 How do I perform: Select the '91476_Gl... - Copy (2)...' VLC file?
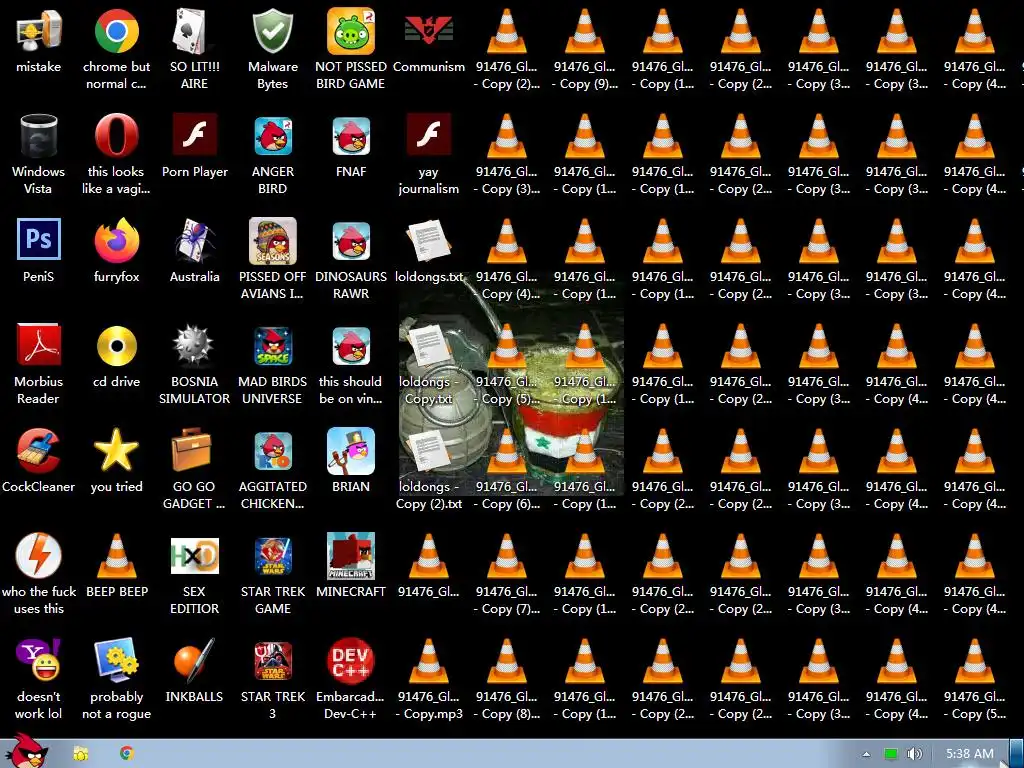(x=507, y=31)
